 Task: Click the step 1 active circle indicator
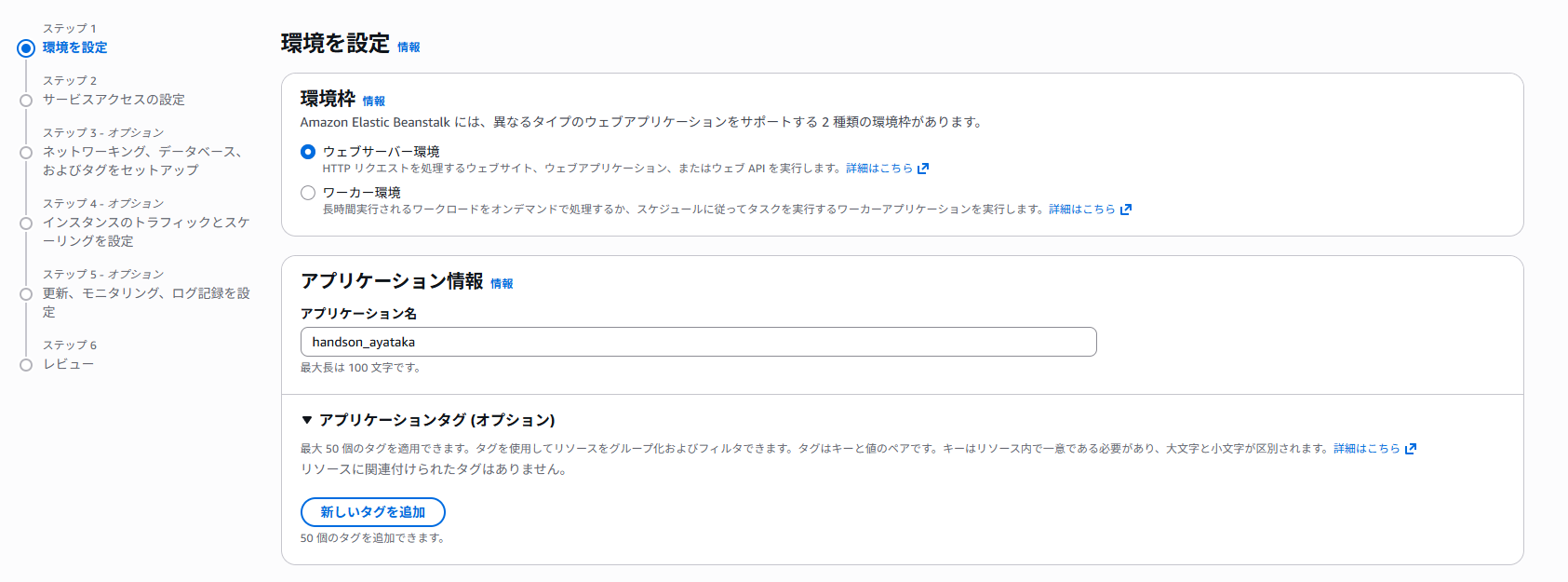coord(26,48)
